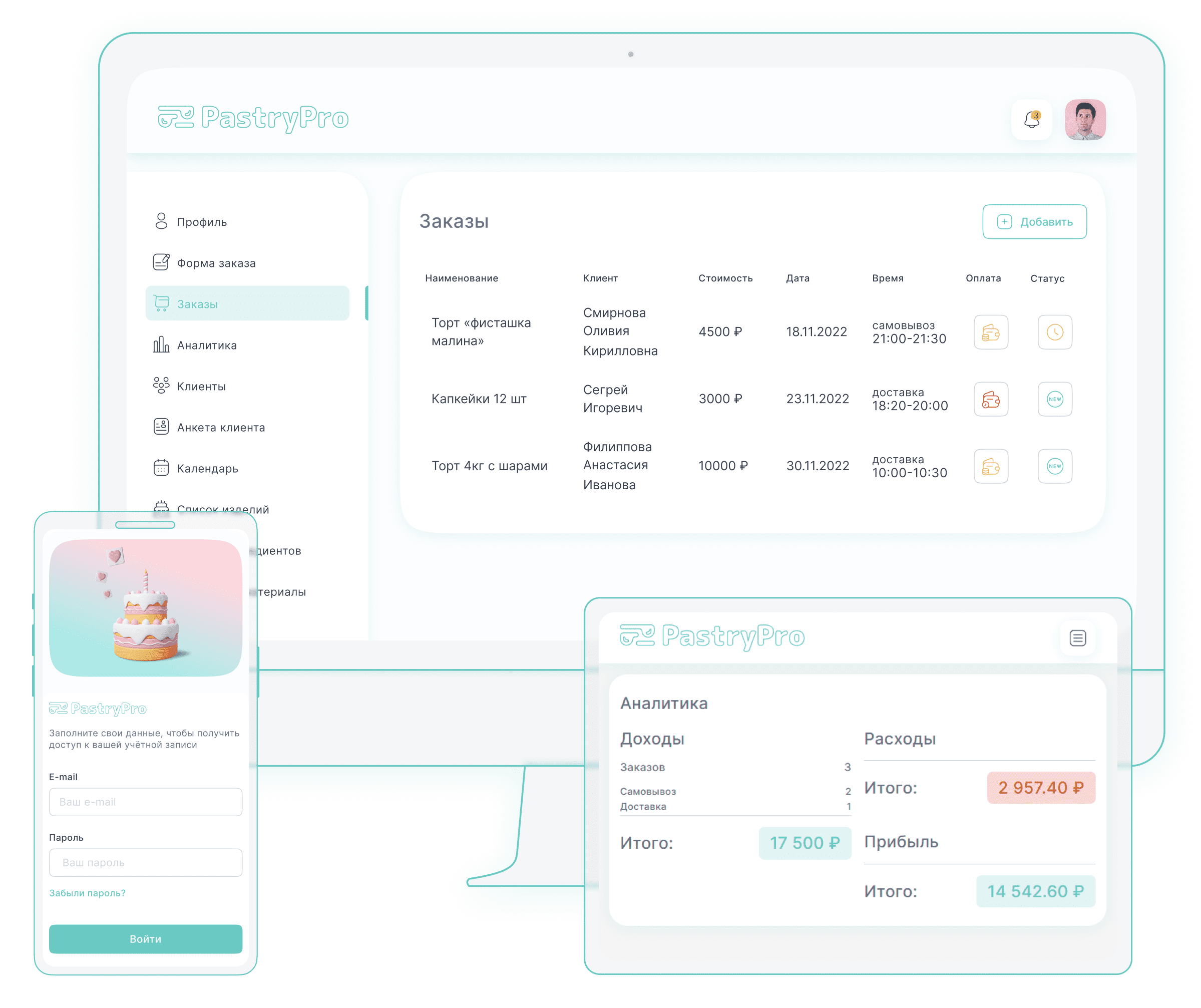Click payment icon for Торт 4кг с шарами
Screen dimensions: 1201x1008
click(x=991, y=466)
